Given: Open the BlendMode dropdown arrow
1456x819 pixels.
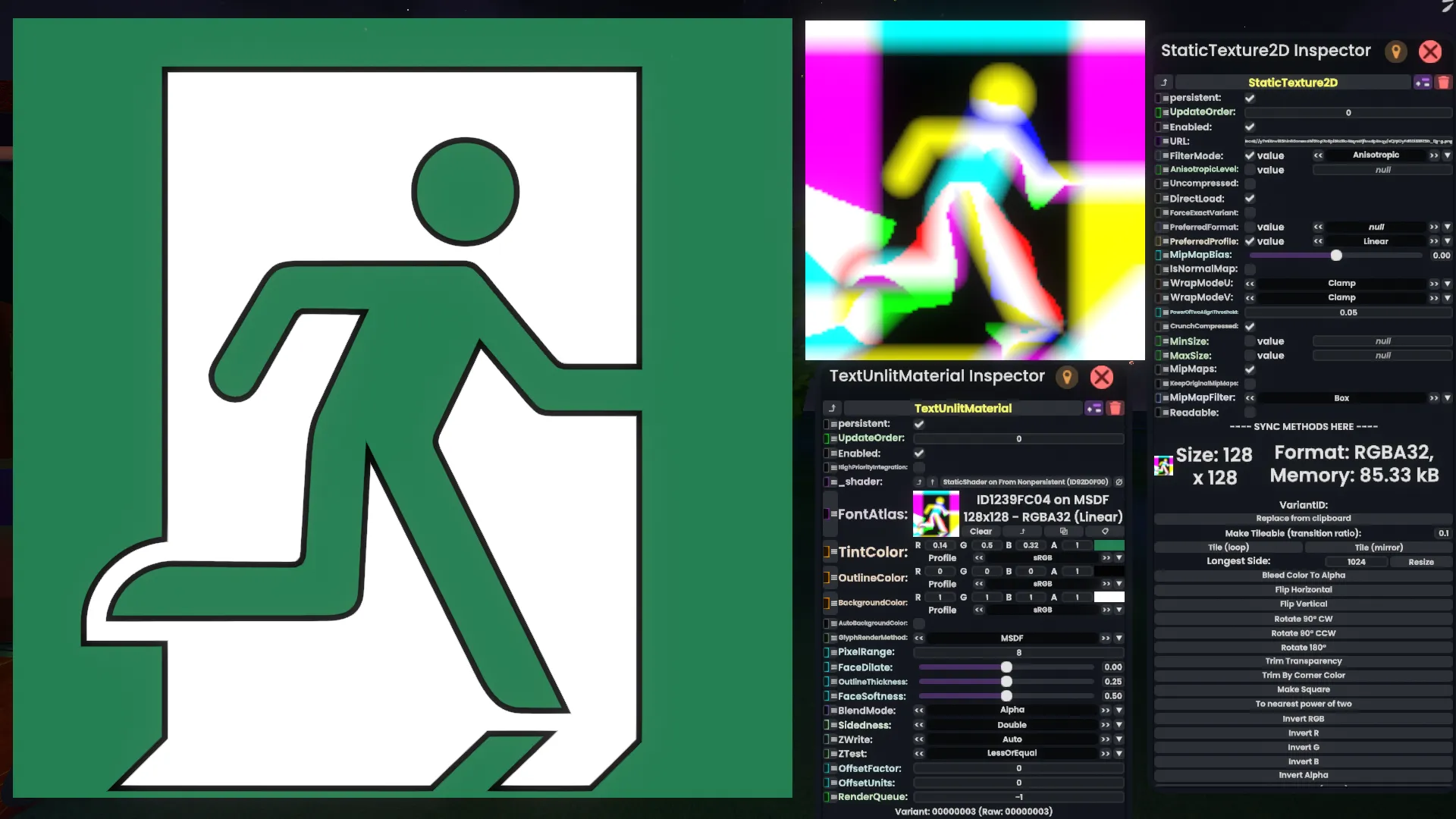Looking at the screenshot, I should (x=1119, y=711).
